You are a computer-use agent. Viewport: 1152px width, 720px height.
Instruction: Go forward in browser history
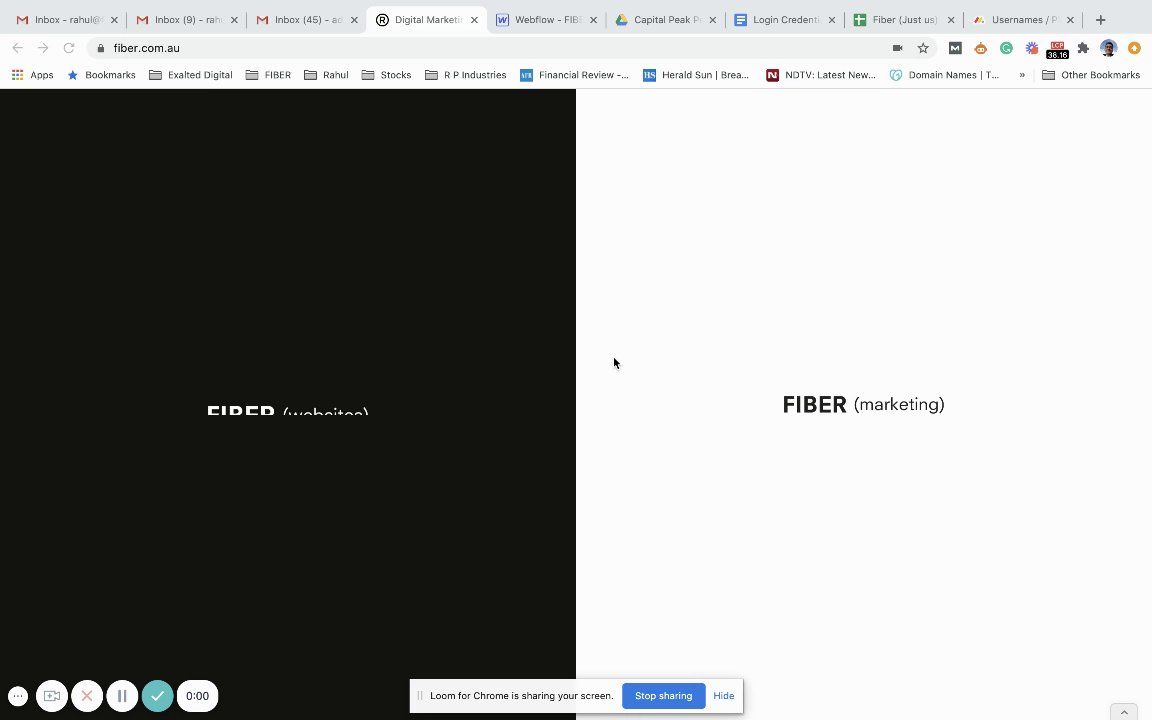[43, 48]
